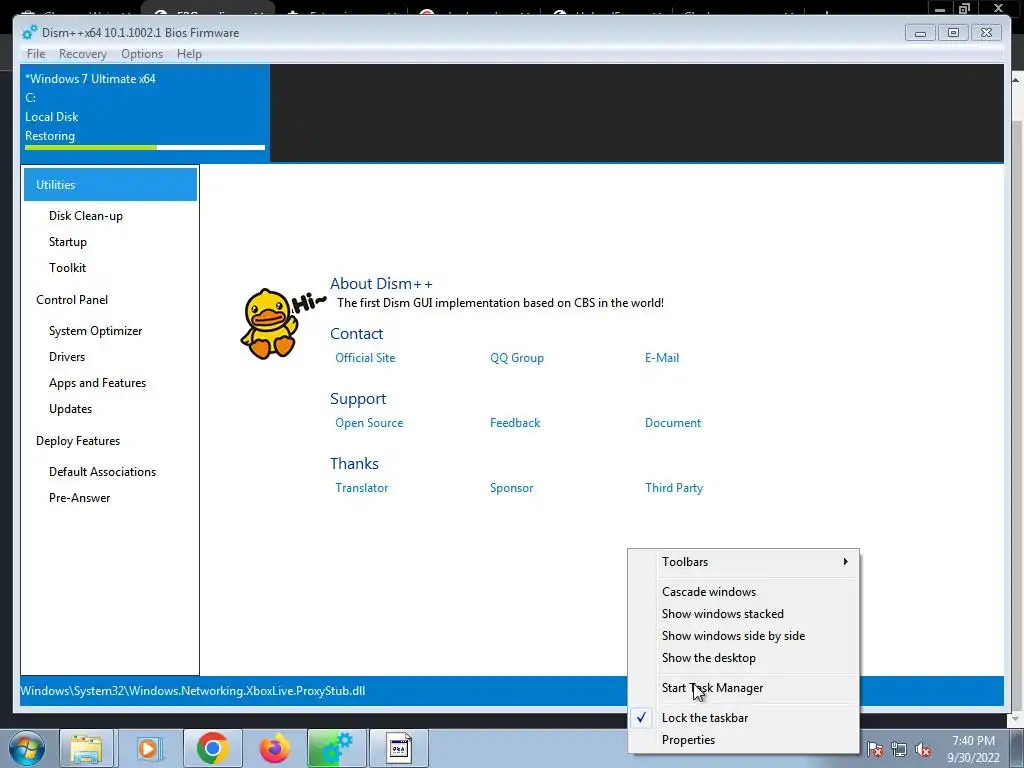Launch the media player taskbar icon
Screen dimensions: 1024x768
coord(148,748)
